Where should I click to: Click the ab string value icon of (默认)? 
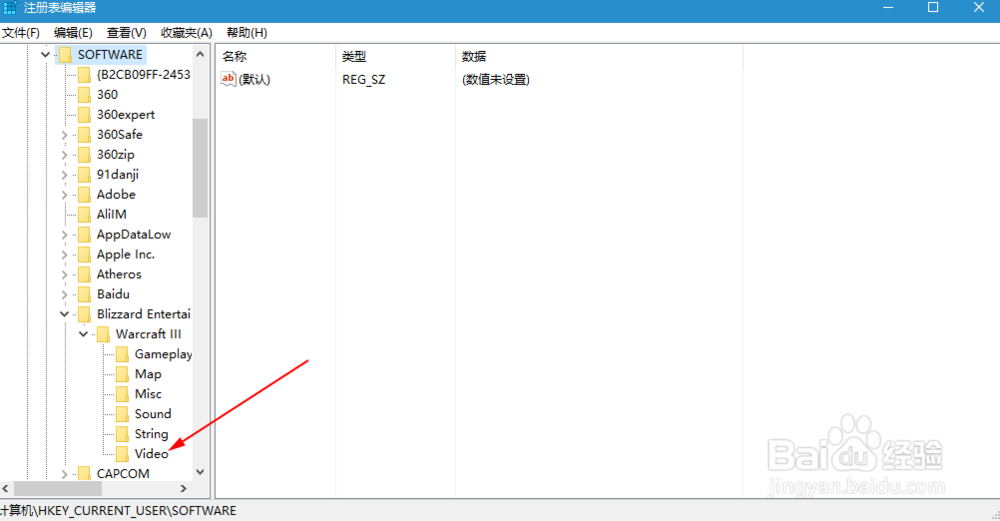click(228, 79)
